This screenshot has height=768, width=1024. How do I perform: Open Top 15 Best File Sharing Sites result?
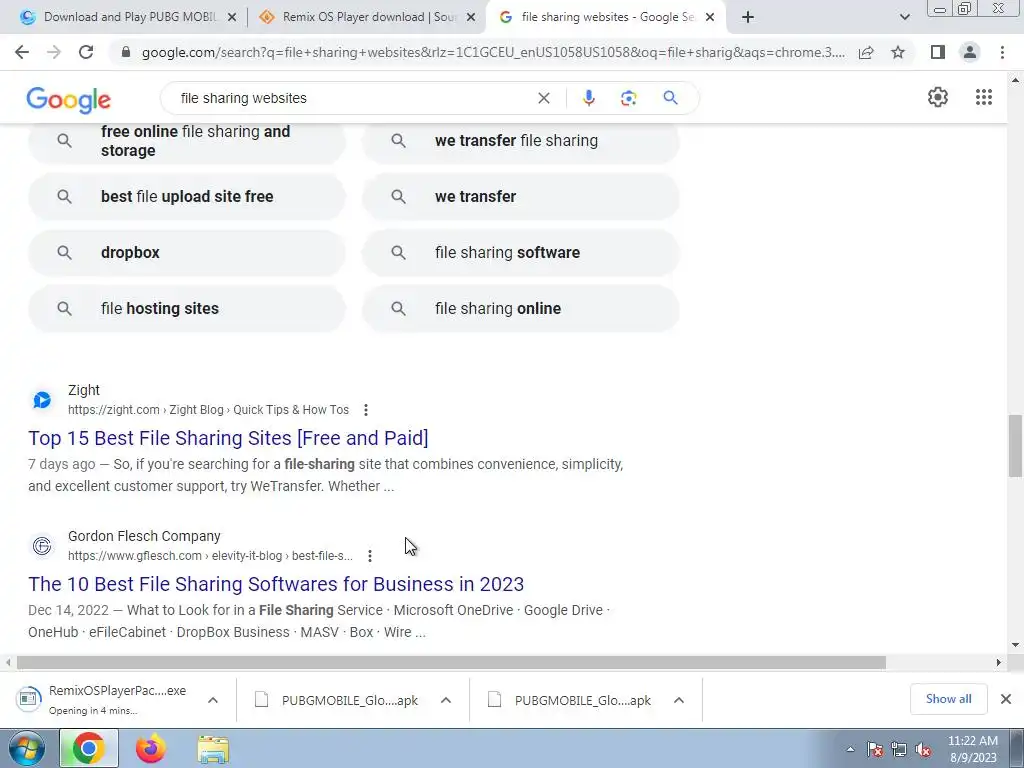coord(228,438)
